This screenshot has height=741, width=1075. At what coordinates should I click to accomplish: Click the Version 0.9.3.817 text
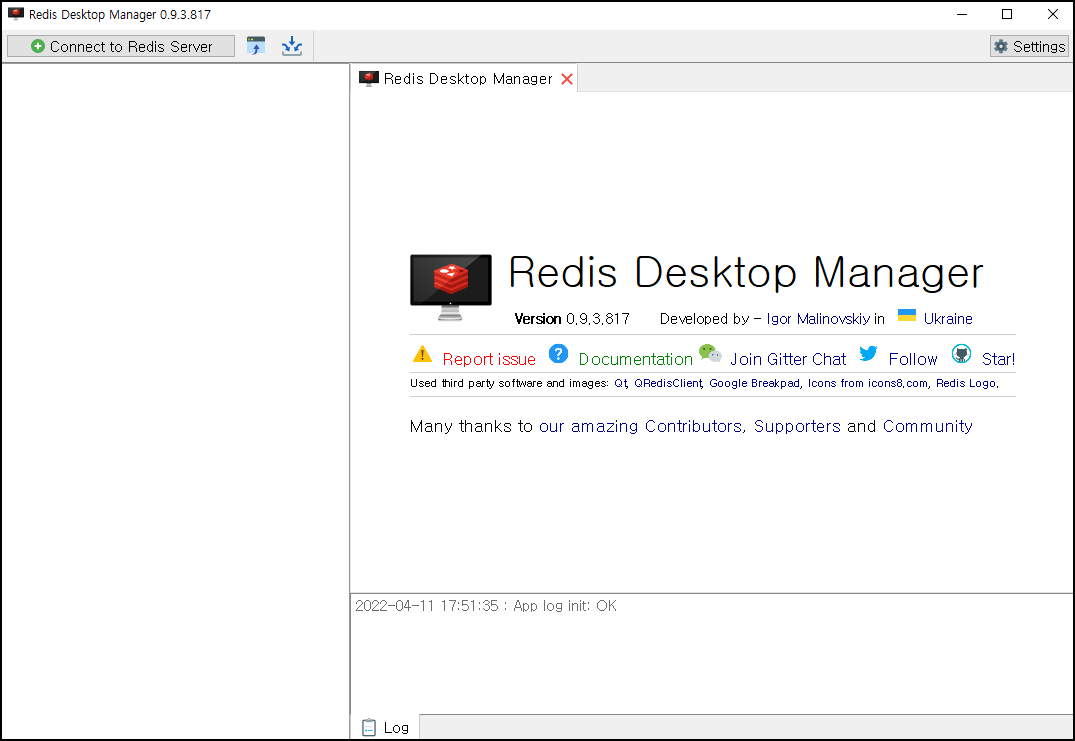point(572,319)
